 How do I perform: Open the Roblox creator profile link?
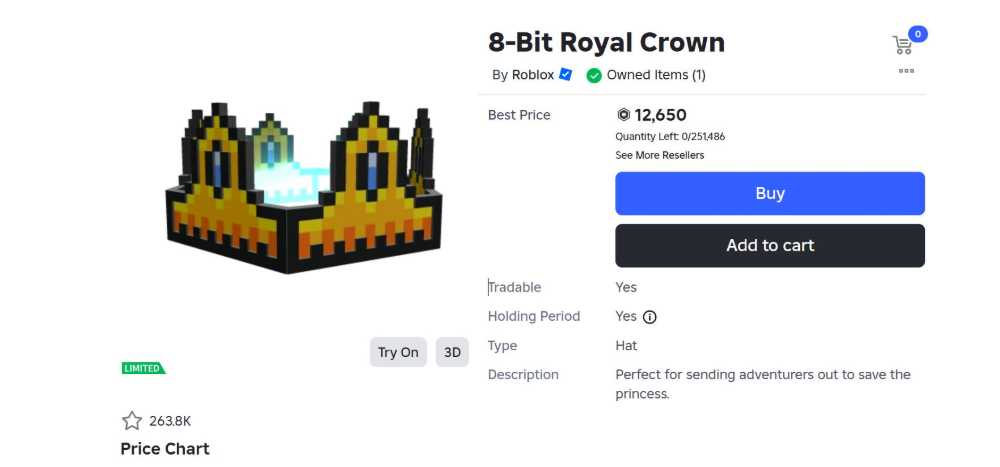533,75
